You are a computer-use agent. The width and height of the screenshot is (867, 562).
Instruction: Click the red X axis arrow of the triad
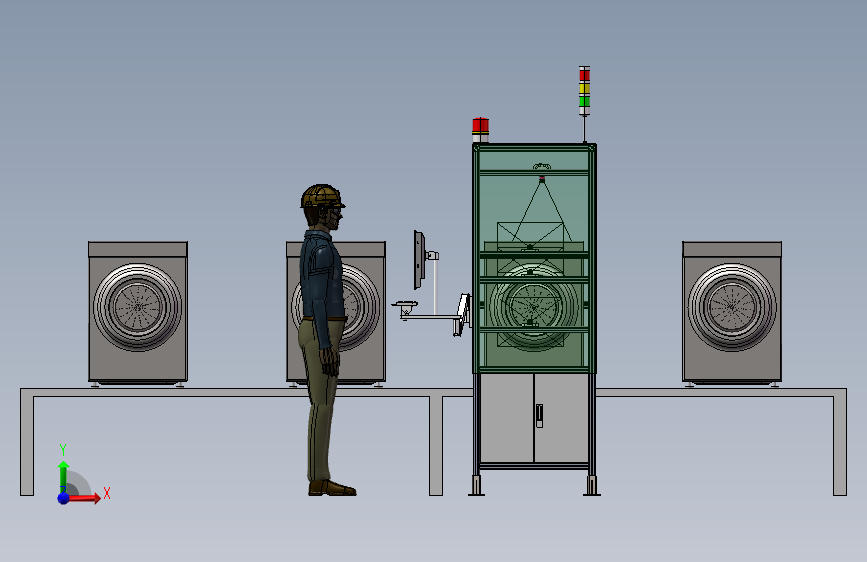click(x=84, y=498)
